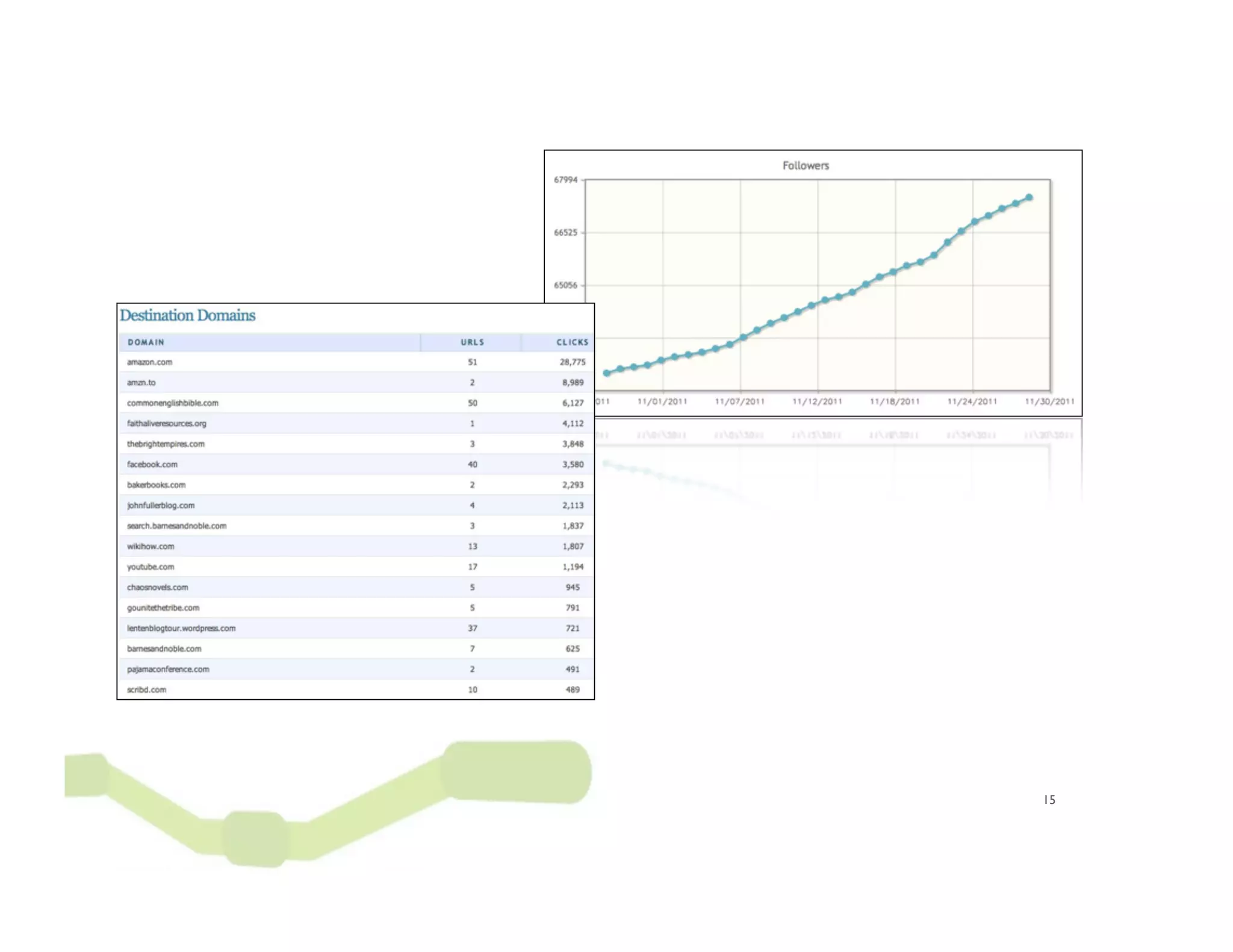
Task: Sort by CLICKS column header
Action: (572, 342)
